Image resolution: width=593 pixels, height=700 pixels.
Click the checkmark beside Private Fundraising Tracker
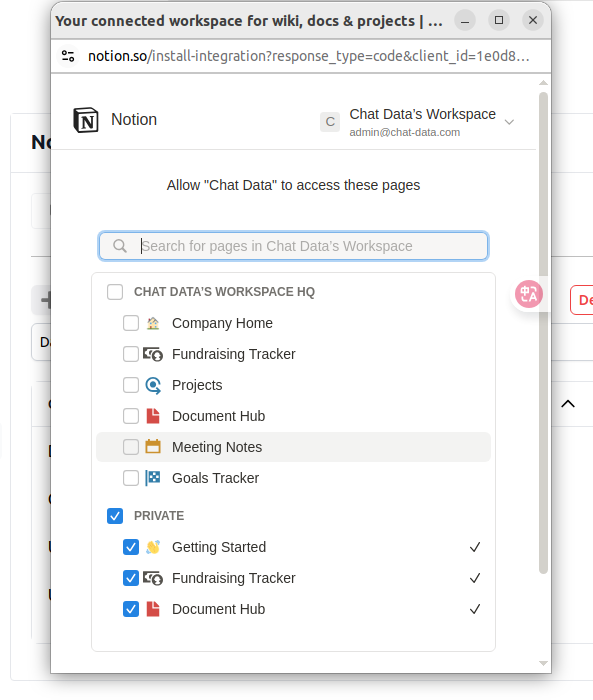[x=475, y=578]
